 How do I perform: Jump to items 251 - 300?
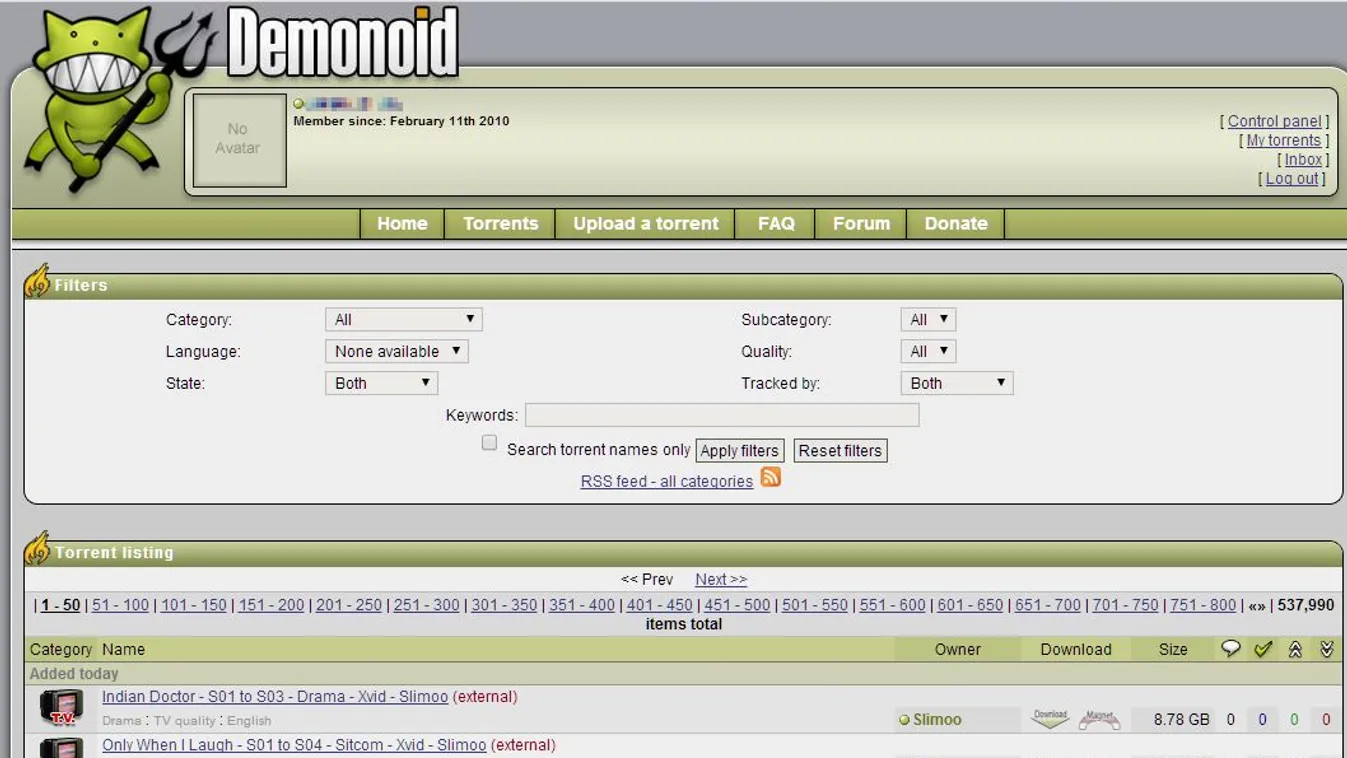click(x=427, y=605)
